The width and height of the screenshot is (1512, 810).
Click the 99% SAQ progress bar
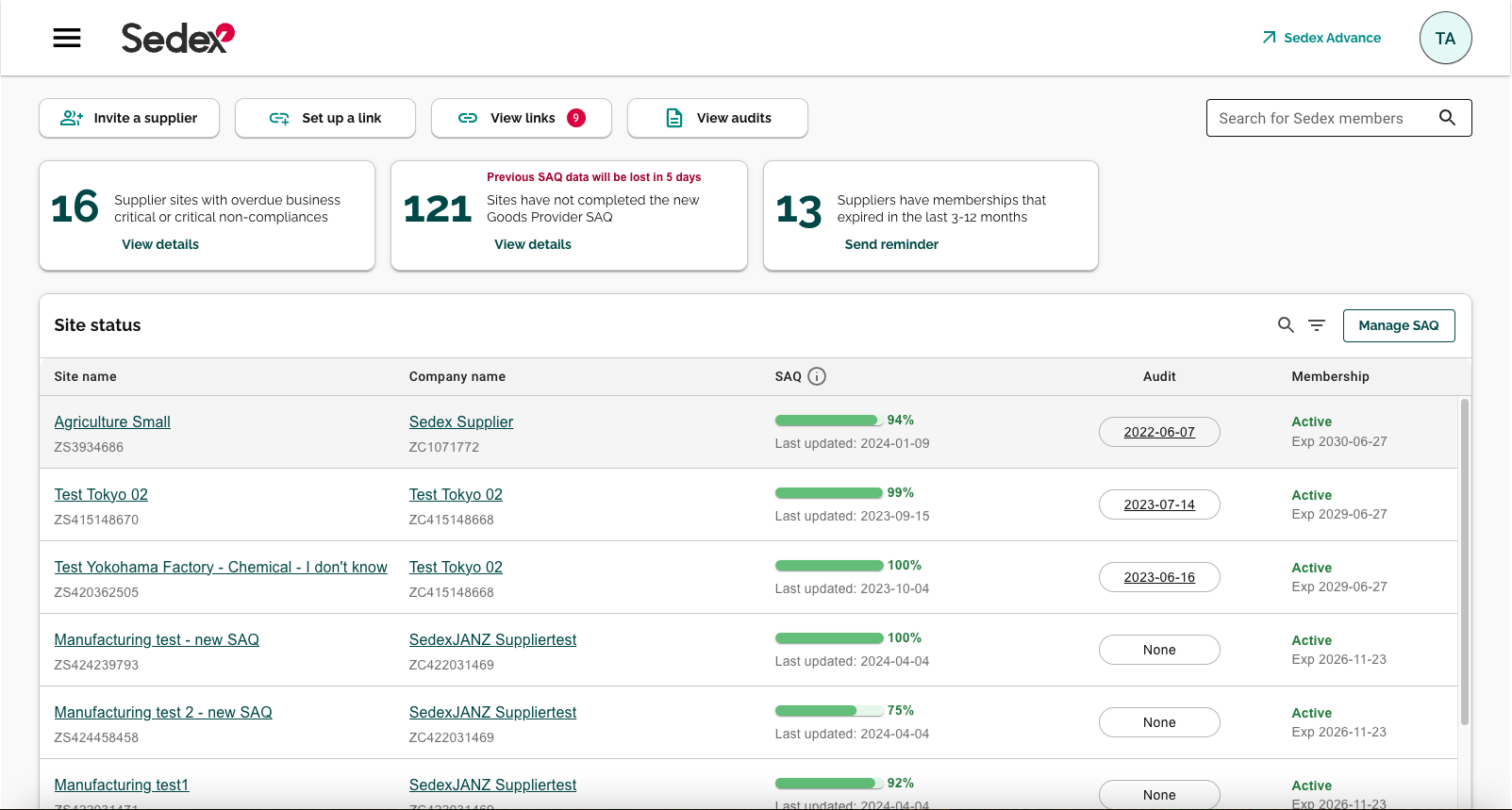click(x=829, y=493)
